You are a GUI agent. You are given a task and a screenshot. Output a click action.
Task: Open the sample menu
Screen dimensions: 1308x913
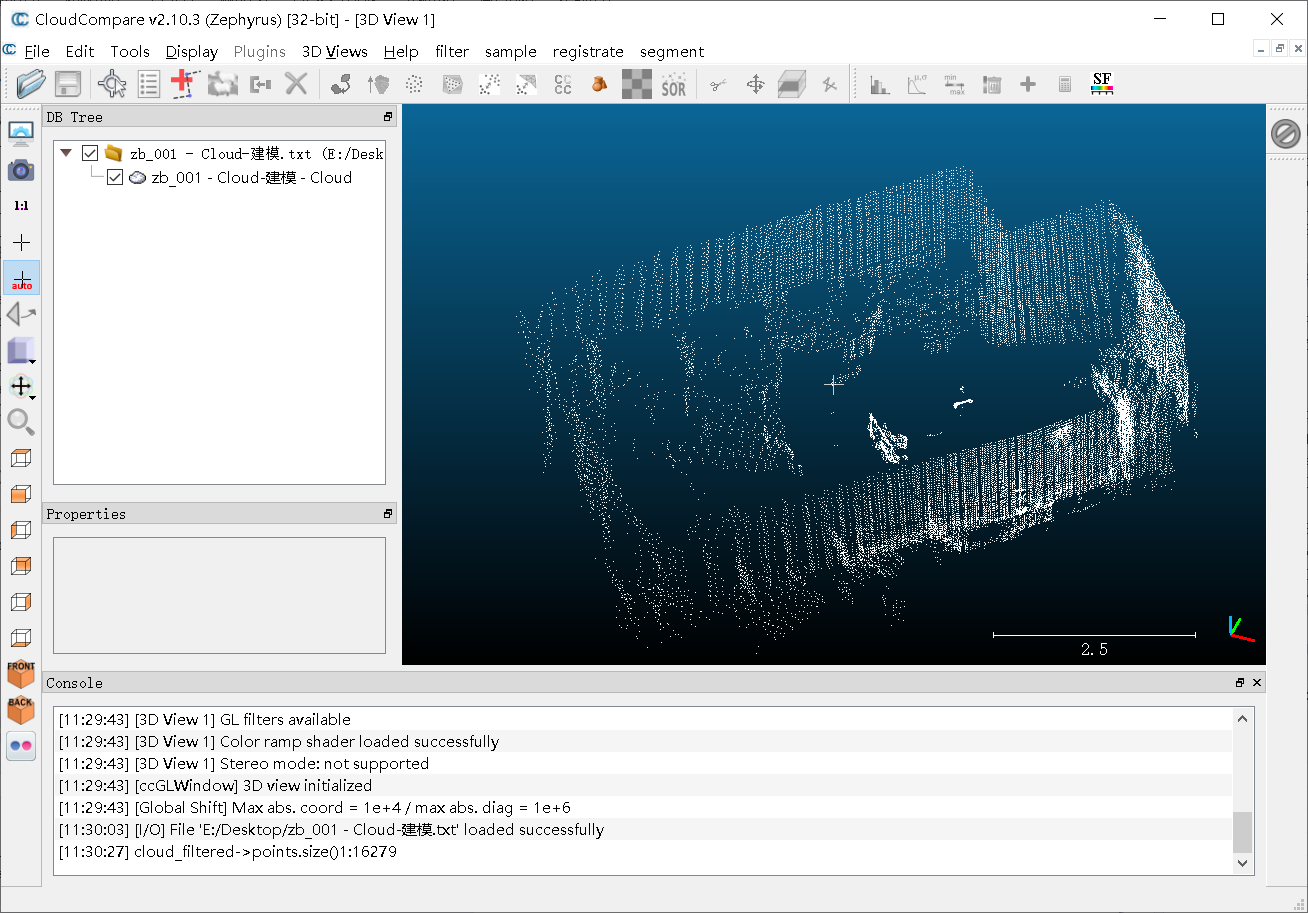click(x=511, y=51)
